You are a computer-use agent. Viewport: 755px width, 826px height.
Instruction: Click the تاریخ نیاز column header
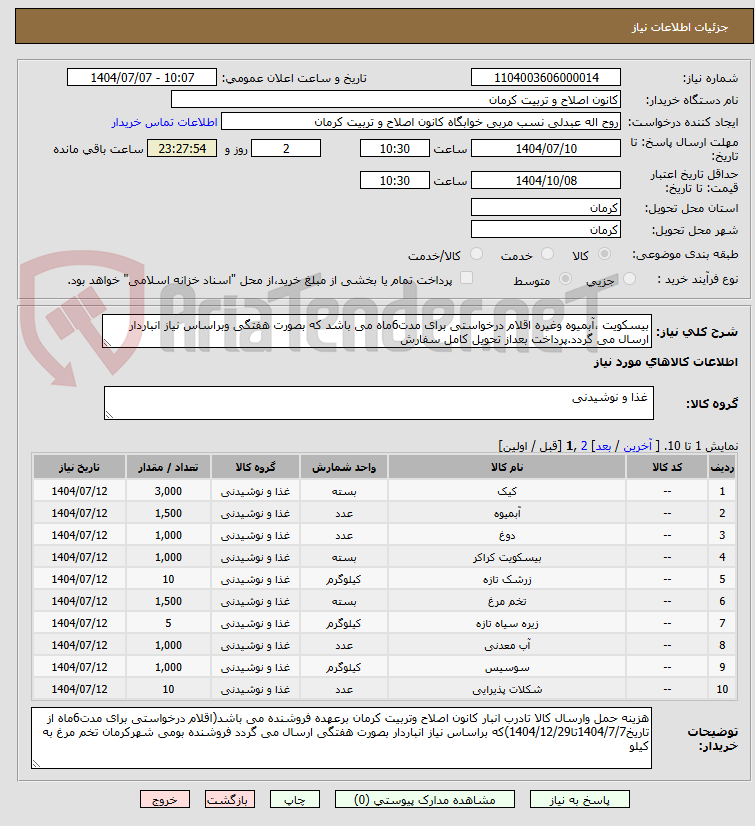80,467
